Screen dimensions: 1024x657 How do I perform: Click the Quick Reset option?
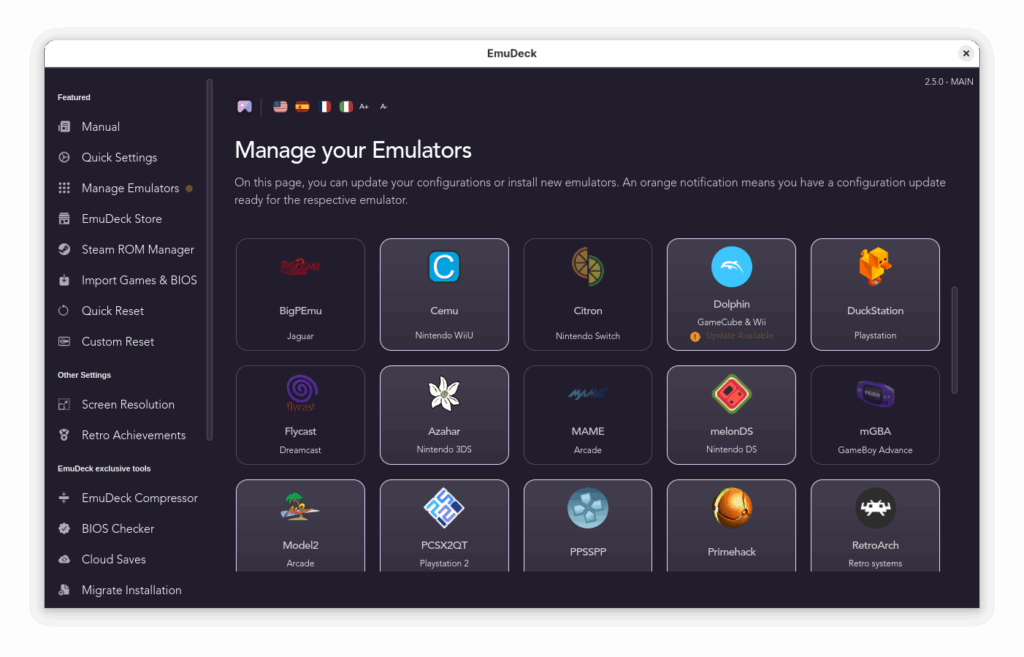(x=112, y=311)
